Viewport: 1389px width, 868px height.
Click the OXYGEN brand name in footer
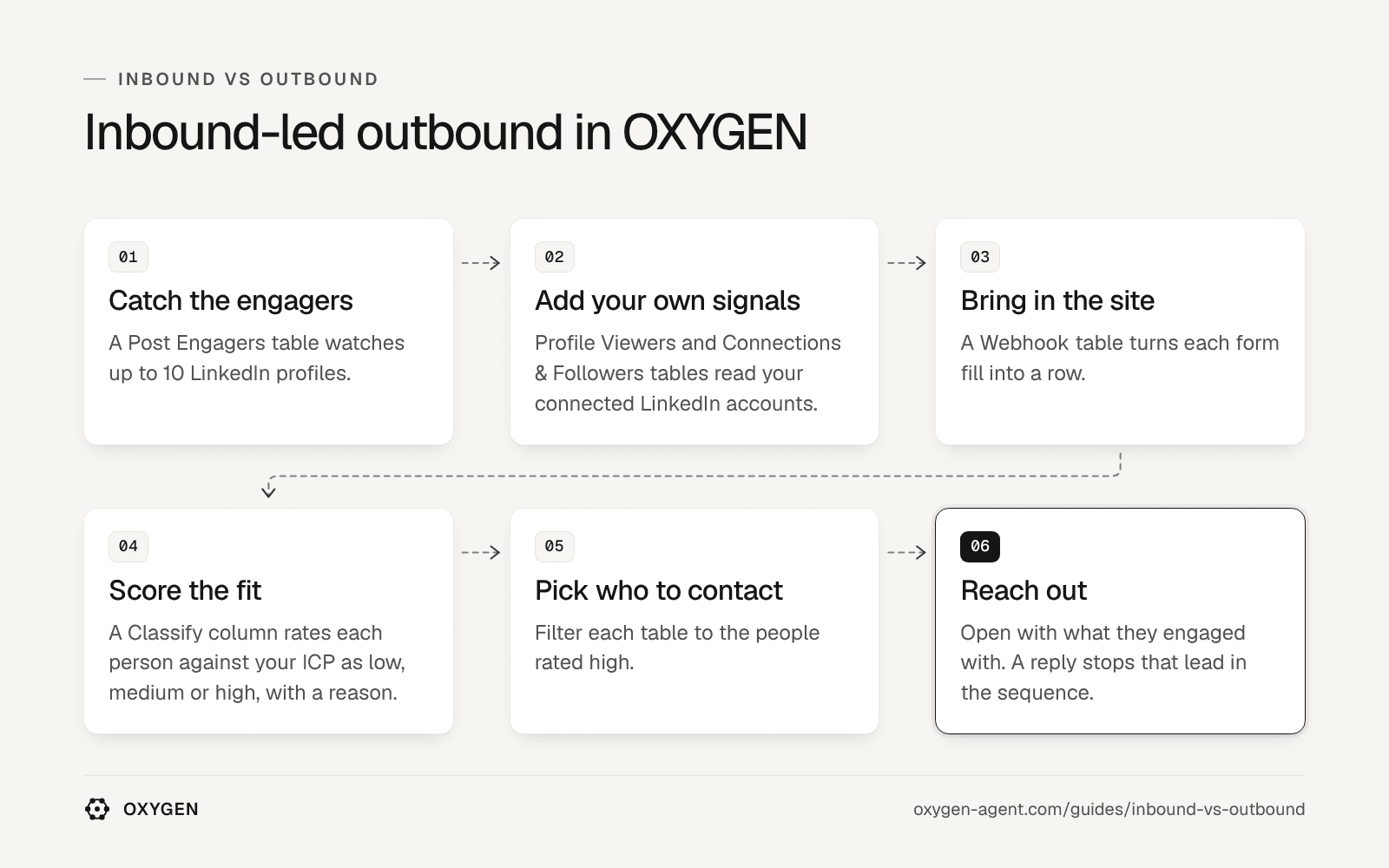coord(161,809)
